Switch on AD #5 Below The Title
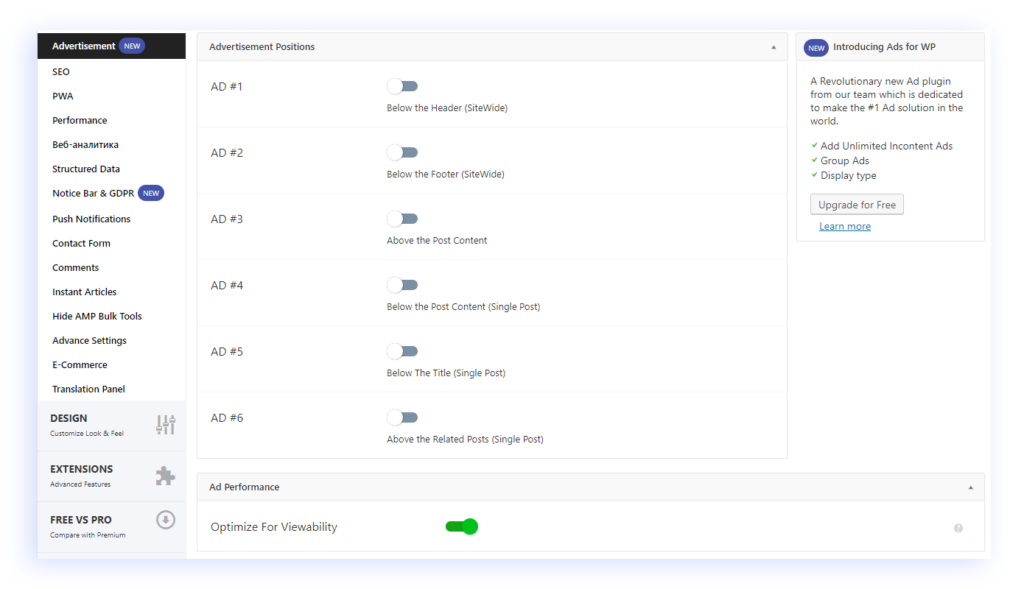This screenshot has width=1024, height=589. (402, 351)
